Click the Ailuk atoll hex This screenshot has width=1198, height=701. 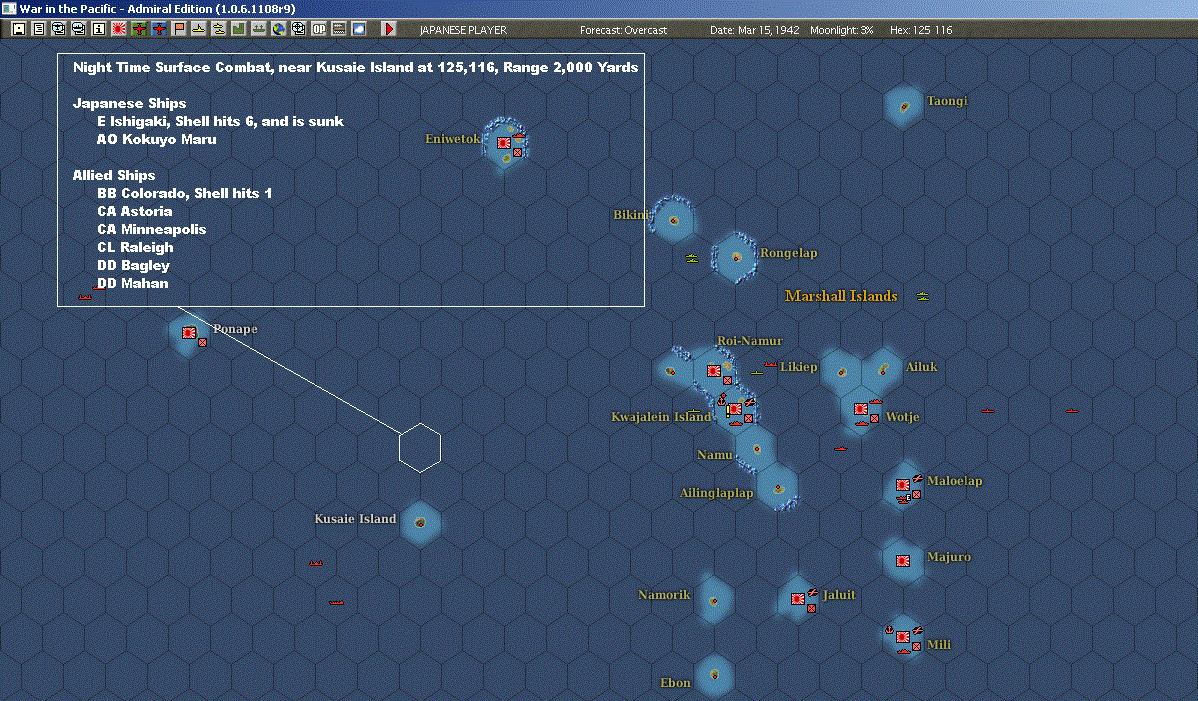click(882, 371)
